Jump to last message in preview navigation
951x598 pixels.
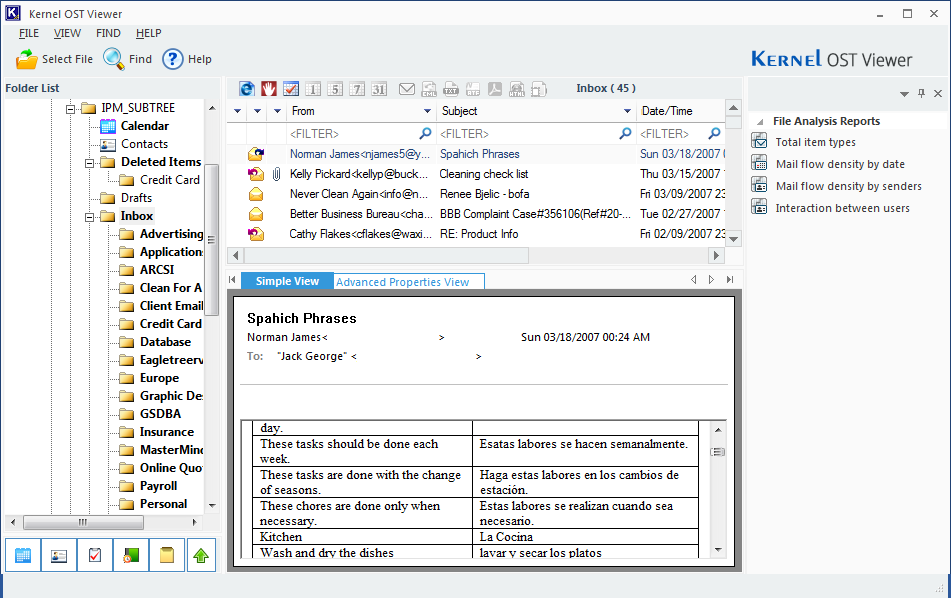click(730, 280)
